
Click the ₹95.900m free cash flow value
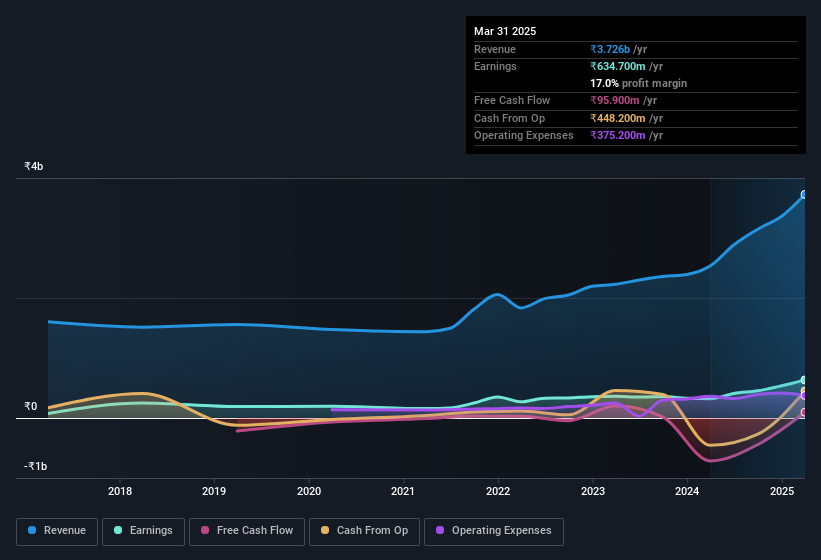pyautogui.click(x=615, y=100)
